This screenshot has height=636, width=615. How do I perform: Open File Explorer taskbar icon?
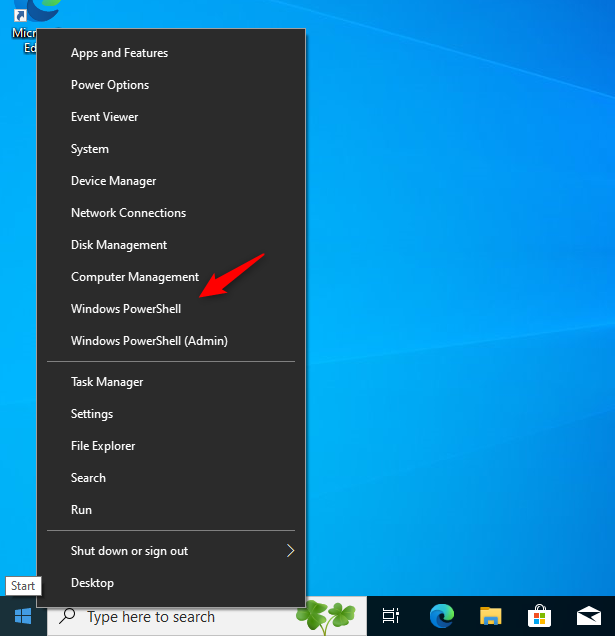tap(490, 616)
